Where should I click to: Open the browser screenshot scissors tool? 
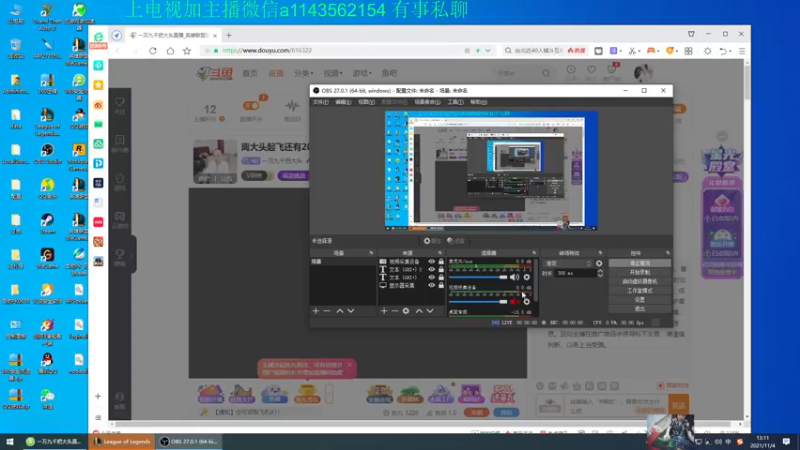[632, 51]
